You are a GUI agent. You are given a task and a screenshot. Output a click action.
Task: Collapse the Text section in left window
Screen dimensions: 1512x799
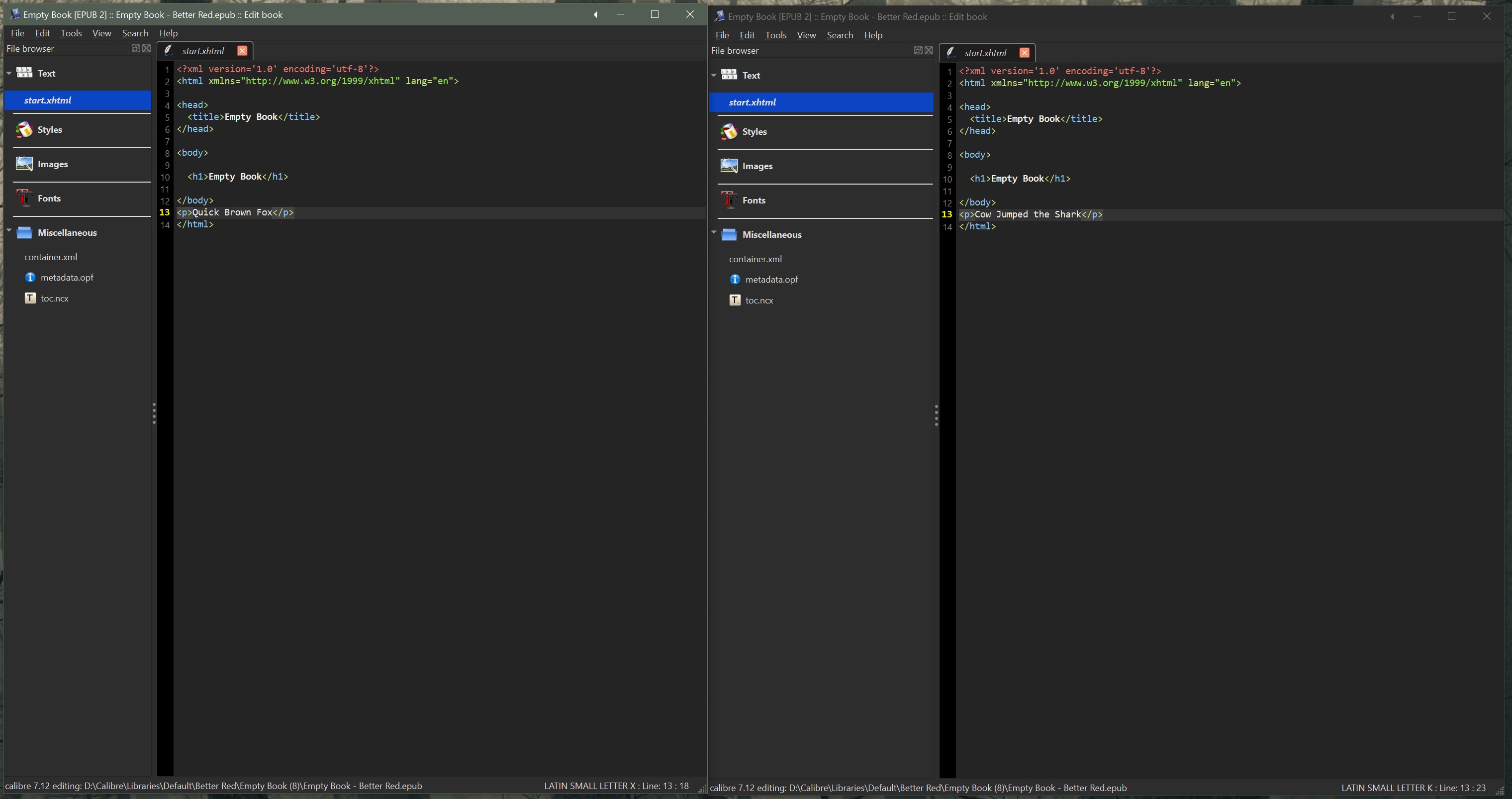click(x=9, y=74)
